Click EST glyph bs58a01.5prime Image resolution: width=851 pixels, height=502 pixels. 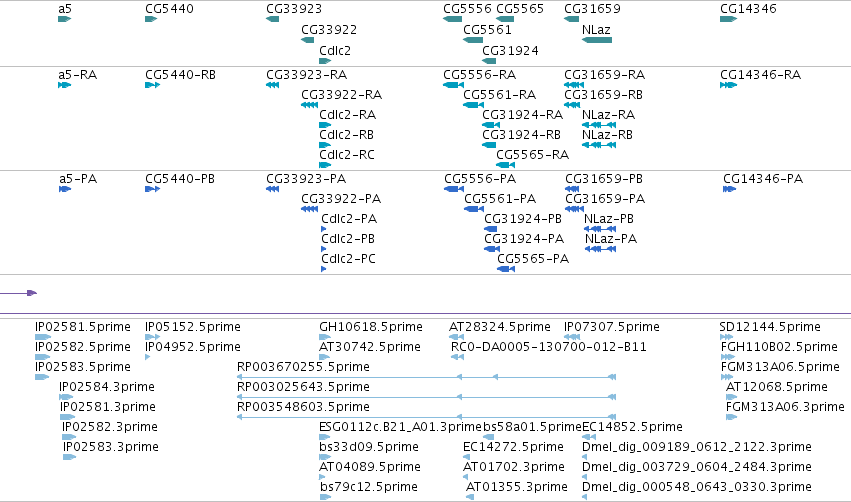(x=488, y=437)
